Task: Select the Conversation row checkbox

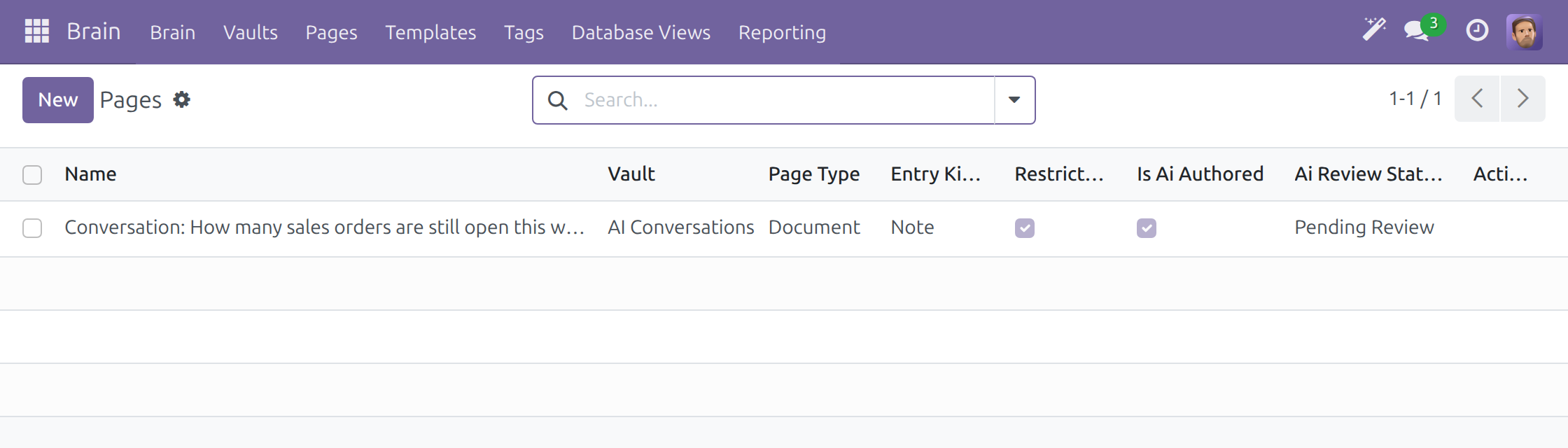Action: 32,228
